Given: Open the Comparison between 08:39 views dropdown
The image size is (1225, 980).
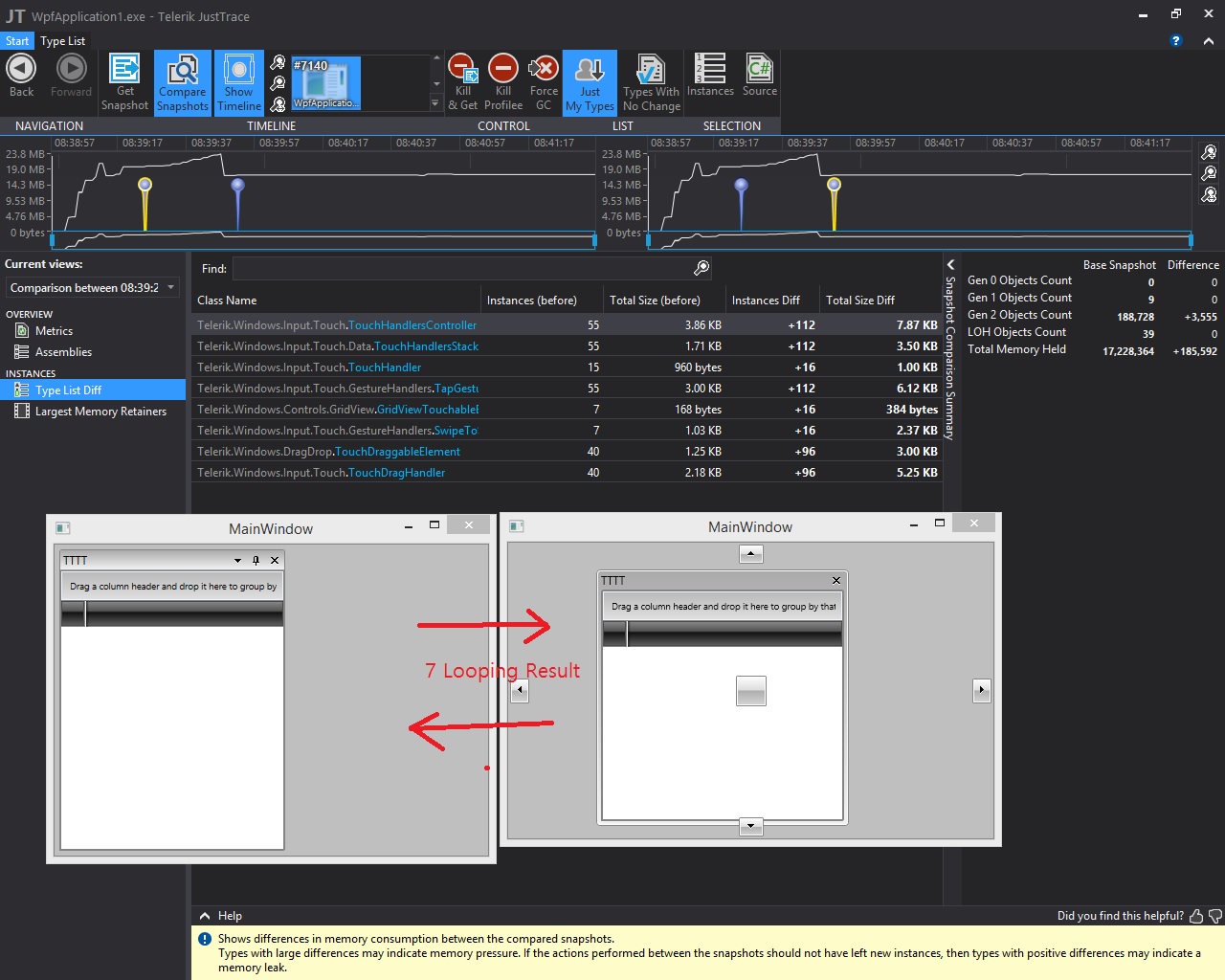Looking at the screenshot, I should click(92, 287).
